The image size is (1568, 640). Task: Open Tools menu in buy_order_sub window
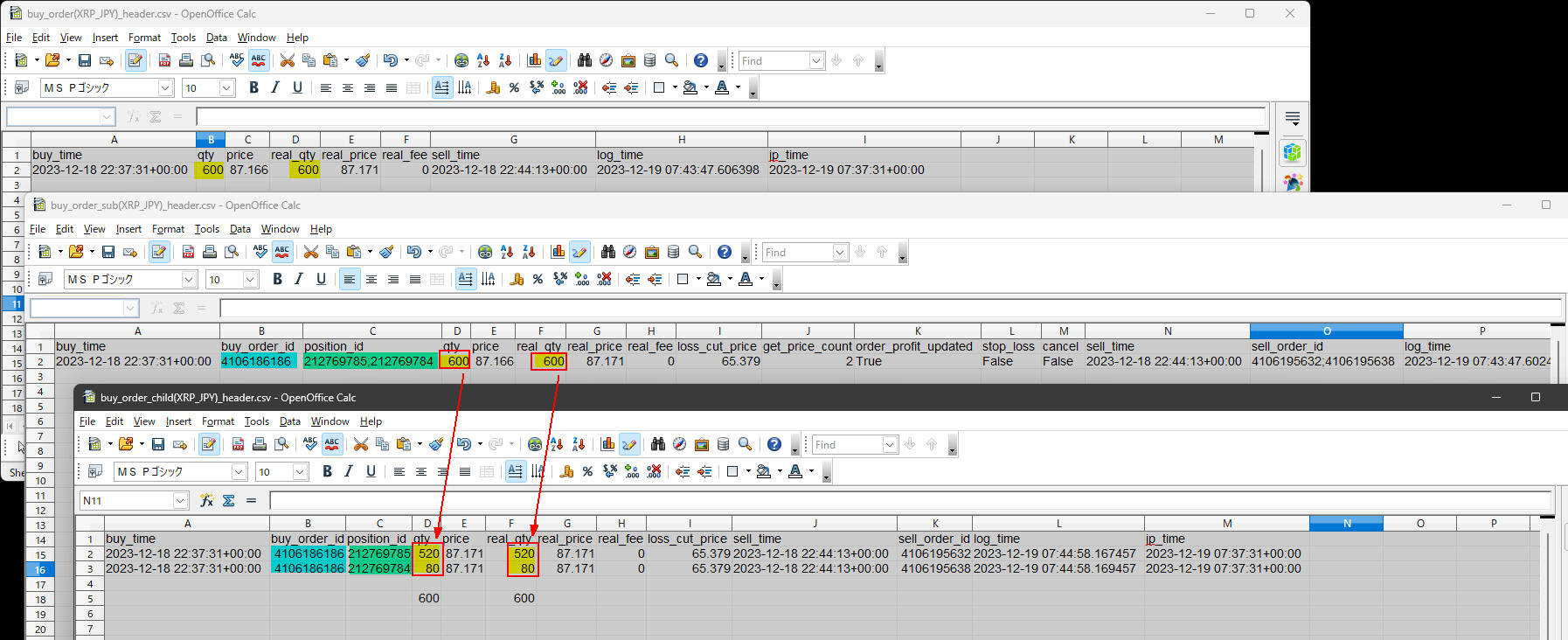pyautogui.click(x=206, y=229)
